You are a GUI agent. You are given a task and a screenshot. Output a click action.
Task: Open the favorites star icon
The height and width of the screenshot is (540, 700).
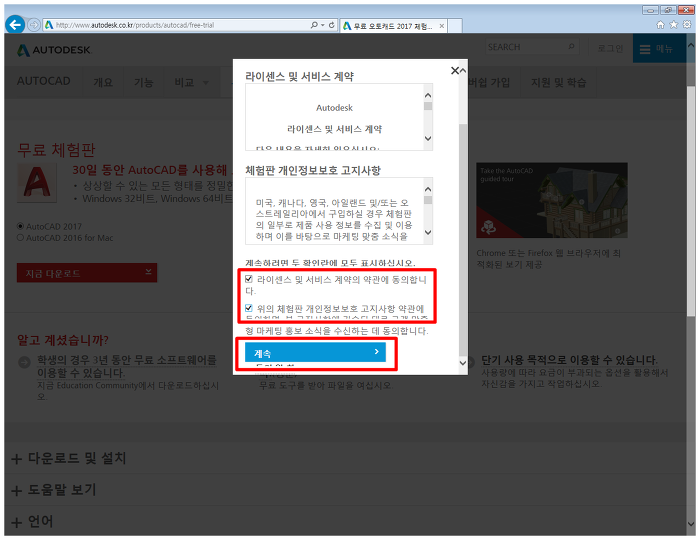674,25
